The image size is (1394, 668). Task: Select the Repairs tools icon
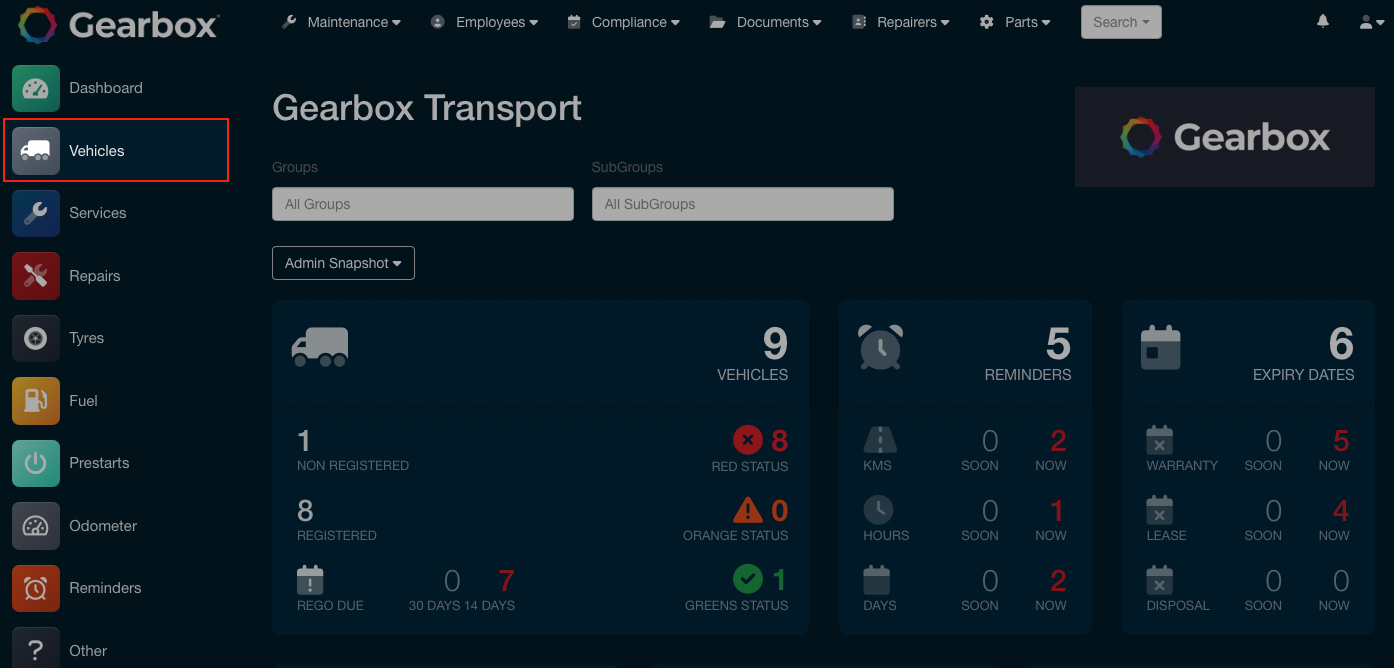(x=36, y=276)
